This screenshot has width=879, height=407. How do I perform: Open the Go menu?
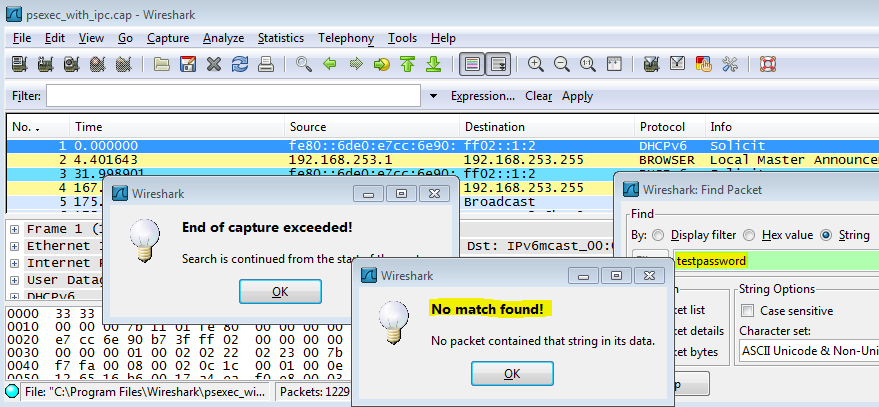point(126,38)
